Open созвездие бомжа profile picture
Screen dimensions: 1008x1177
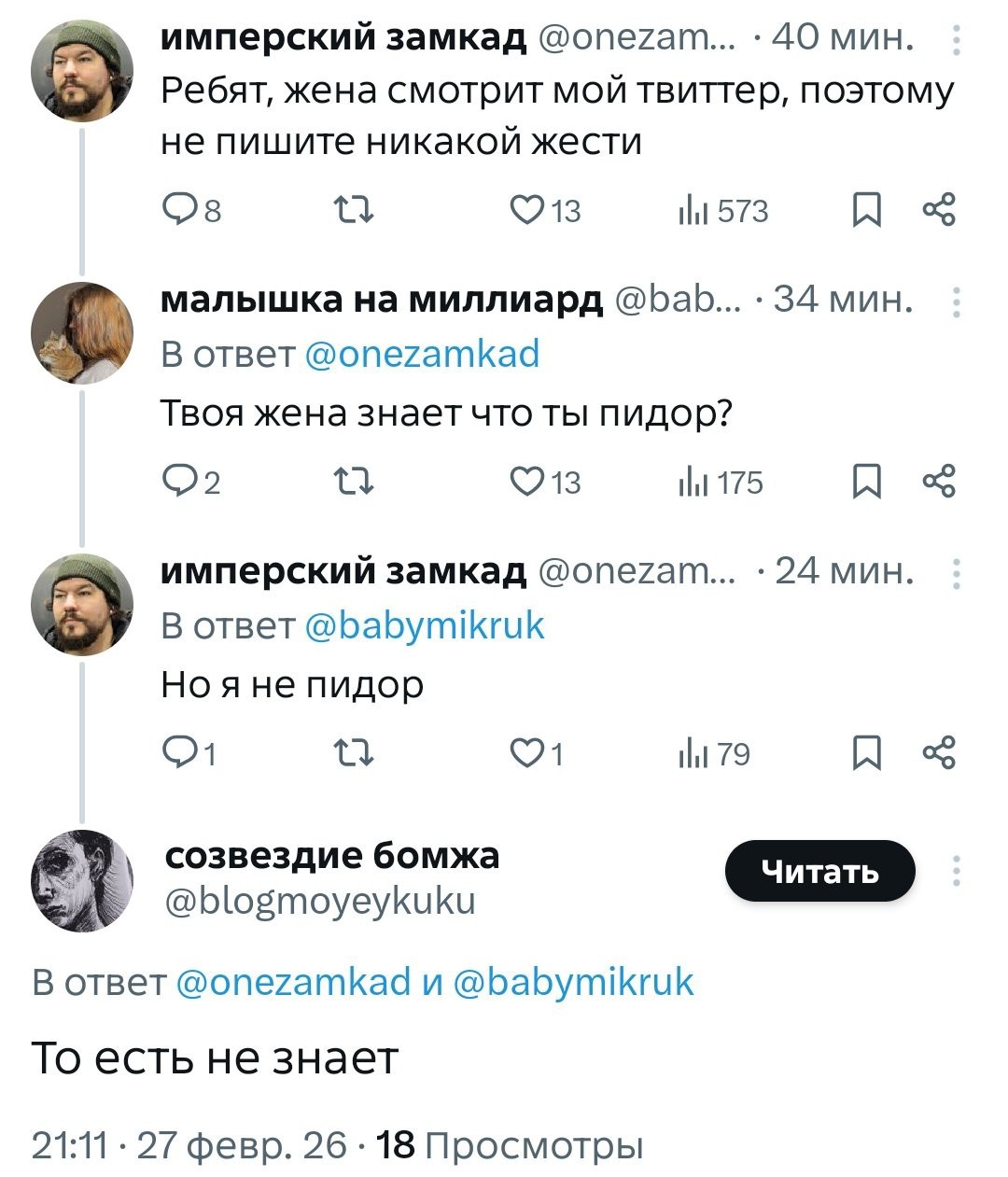[x=82, y=880]
